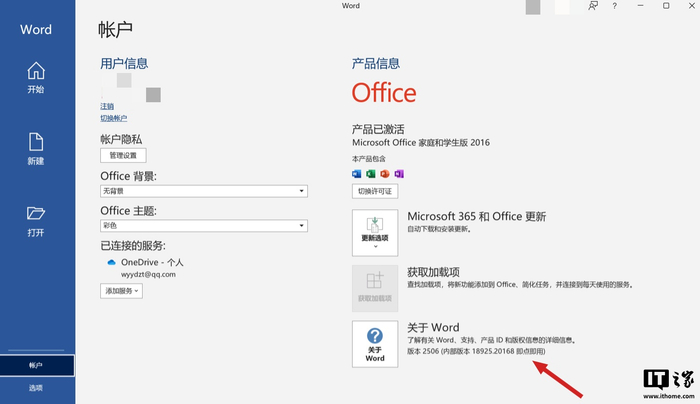Open 管理设置 for account privacy
700x404 pixels.
123,155
